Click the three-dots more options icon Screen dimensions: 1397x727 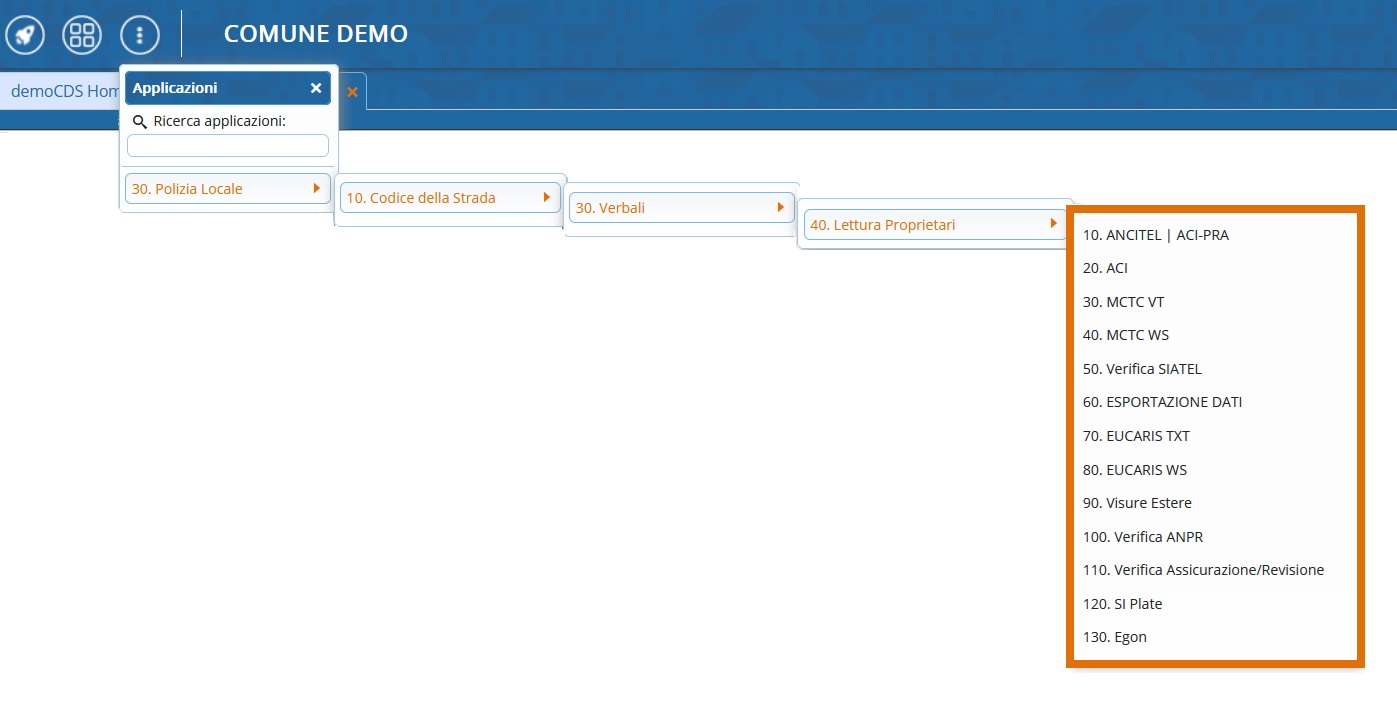(140, 35)
